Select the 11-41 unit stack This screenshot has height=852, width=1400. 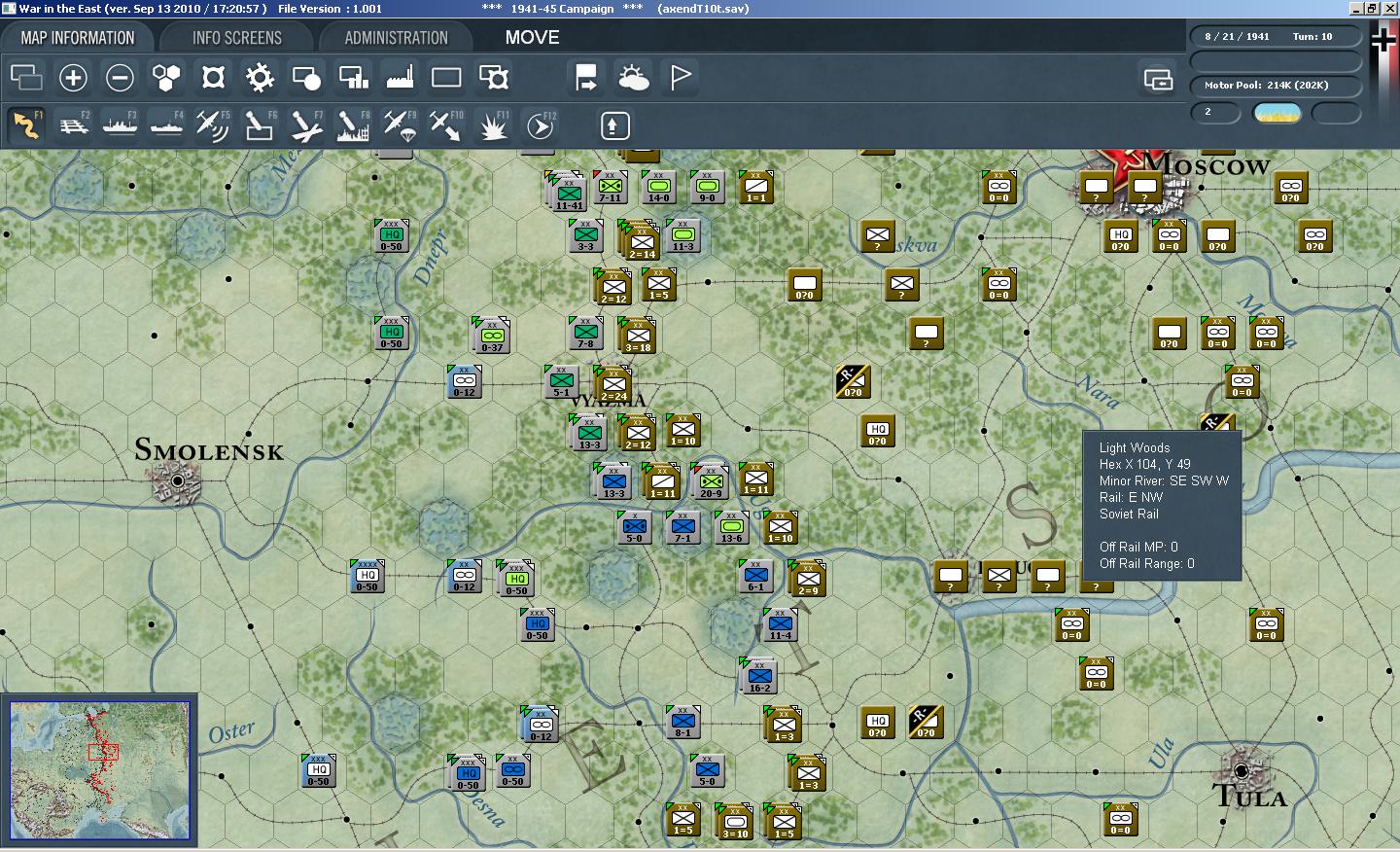tap(568, 192)
